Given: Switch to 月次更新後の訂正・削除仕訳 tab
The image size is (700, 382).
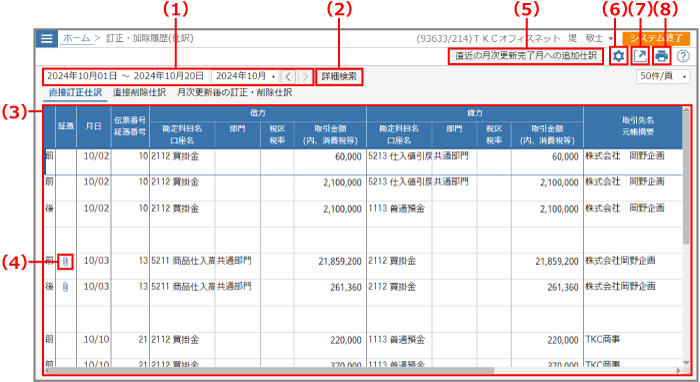Looking at the screenshot, I should (234, 92).
